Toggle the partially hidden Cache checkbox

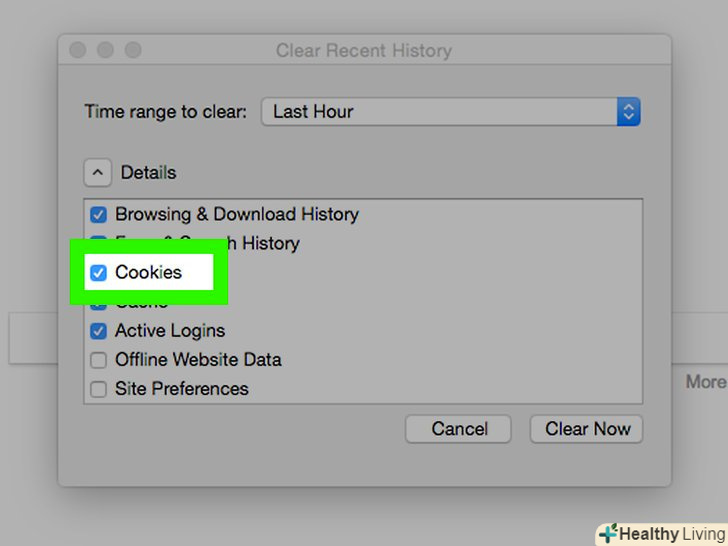[99, 303]
